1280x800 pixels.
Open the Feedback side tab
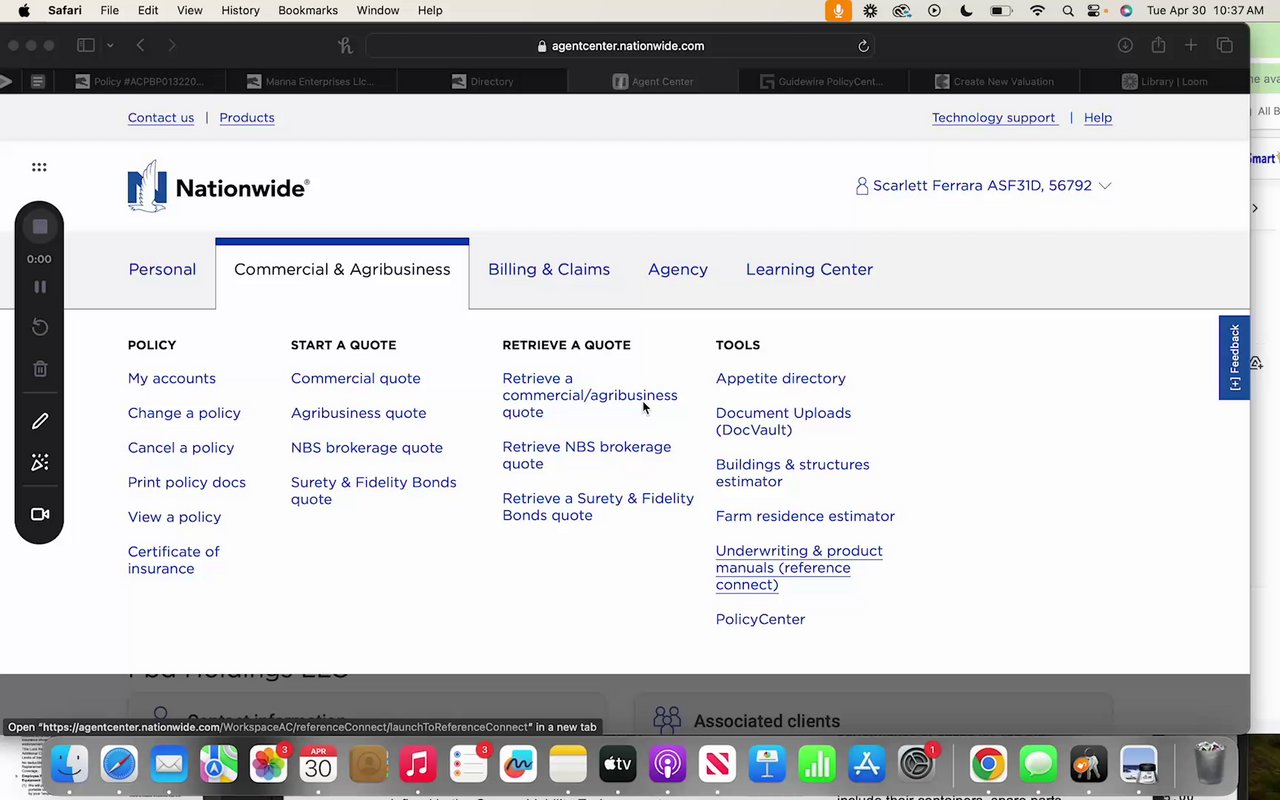(x=1234, y=357)
